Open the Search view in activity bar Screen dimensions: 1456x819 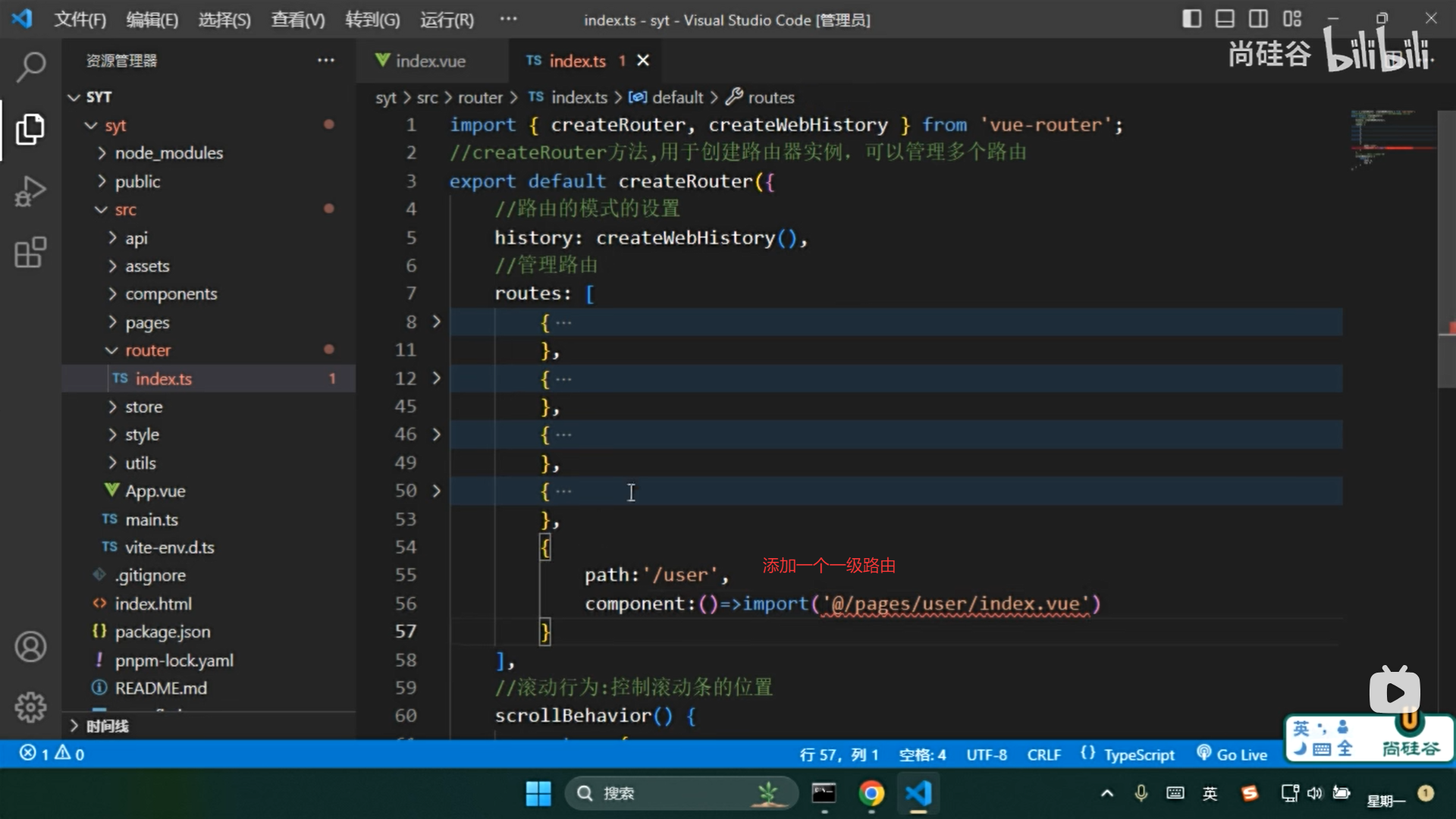point(30,67)
